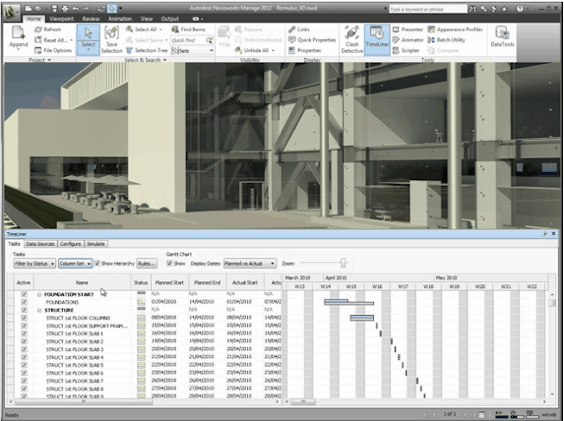Open Display Dates Planned vs Actual dropdown

(250, 264)
